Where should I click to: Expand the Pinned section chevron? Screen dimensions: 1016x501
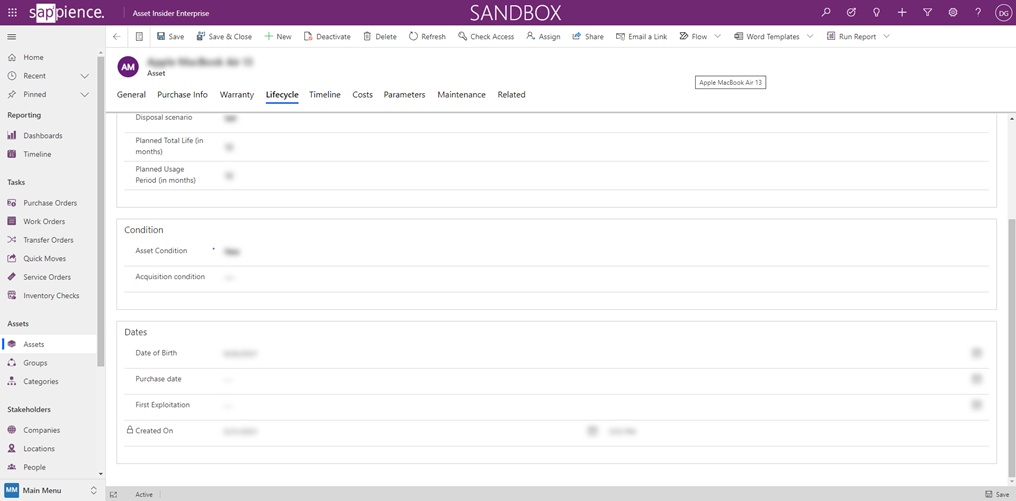point(85,95)
